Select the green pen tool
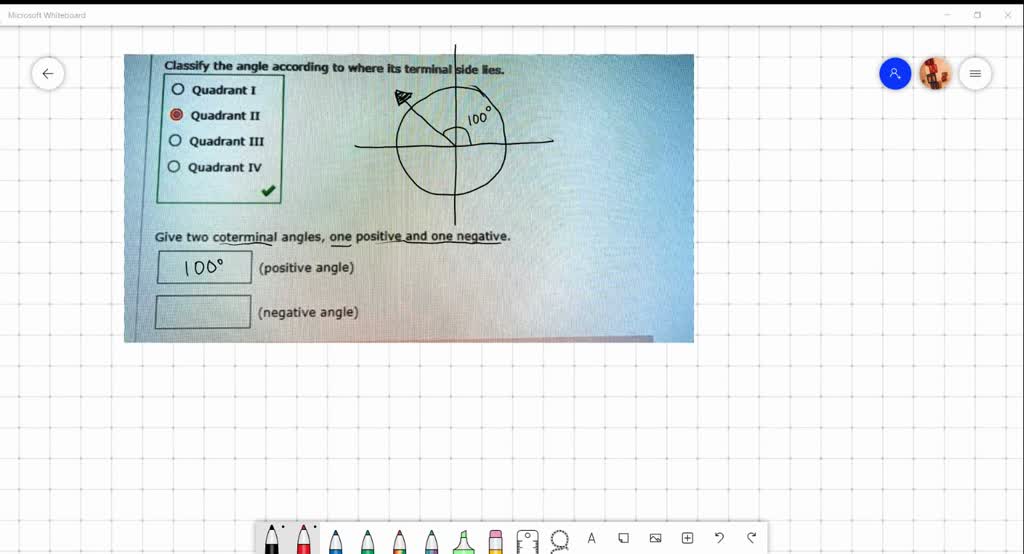The width and height of the screenshot is (1024, 554). pos(368,541)
